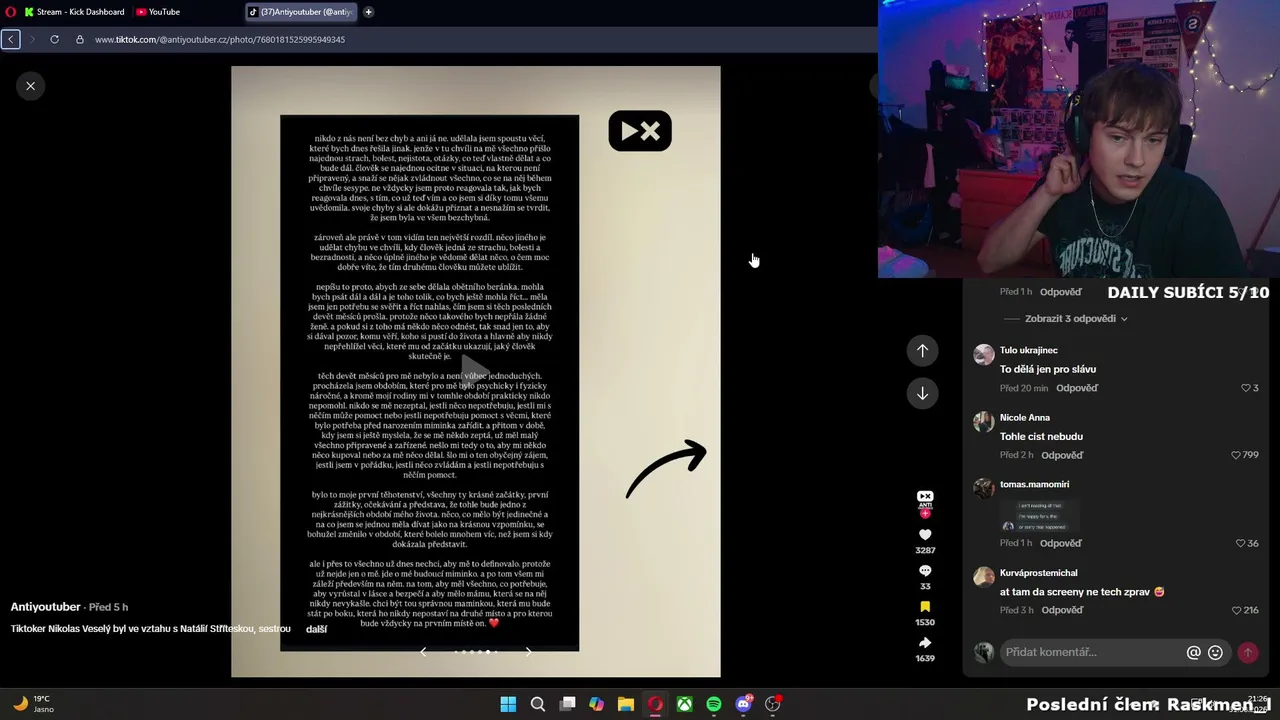Click Kurváprostemichal's avatar

(984, 577)
